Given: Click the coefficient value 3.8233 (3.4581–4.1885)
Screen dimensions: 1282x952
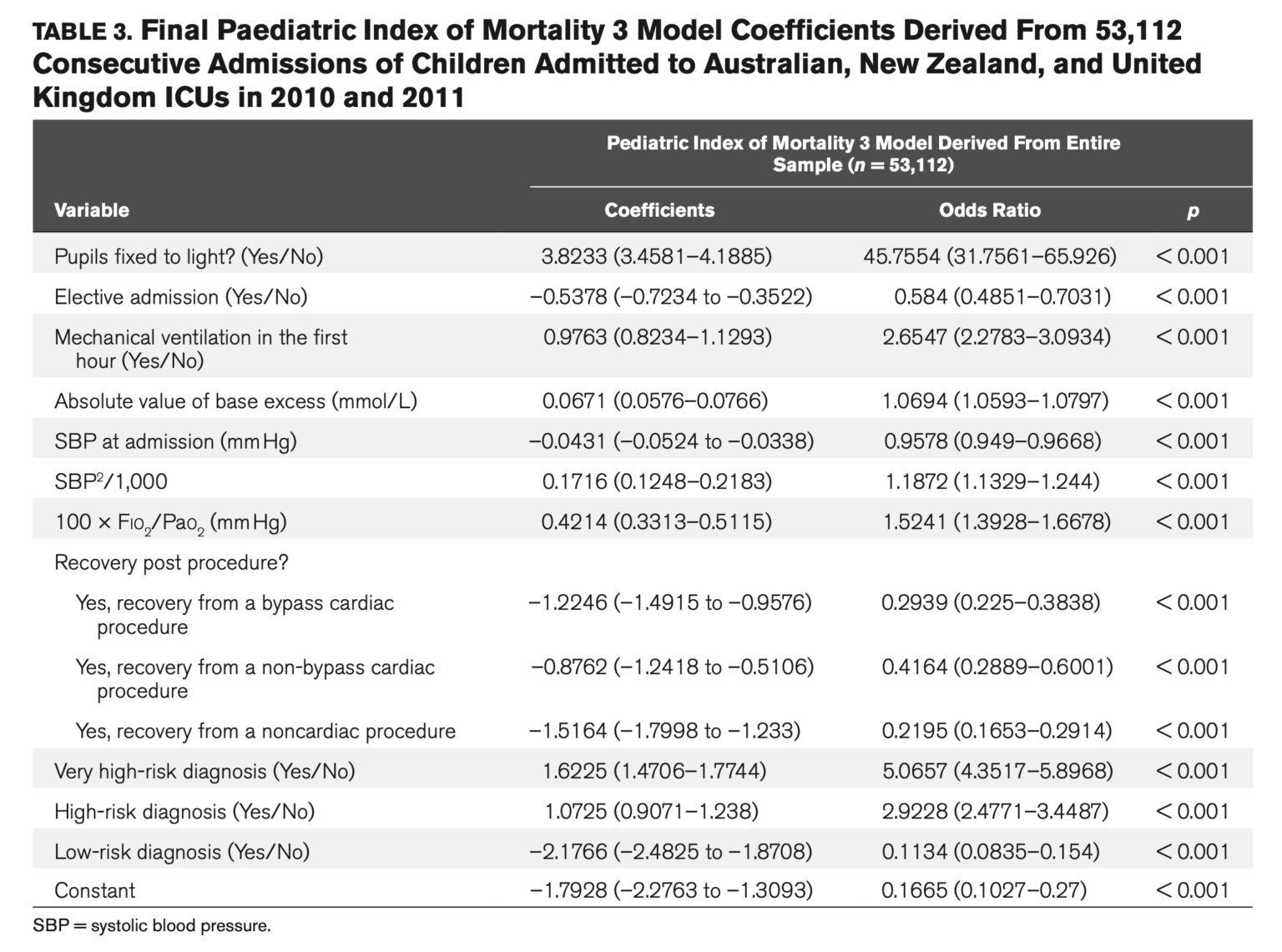Looking at the screenshot, I should click(657, 256).
